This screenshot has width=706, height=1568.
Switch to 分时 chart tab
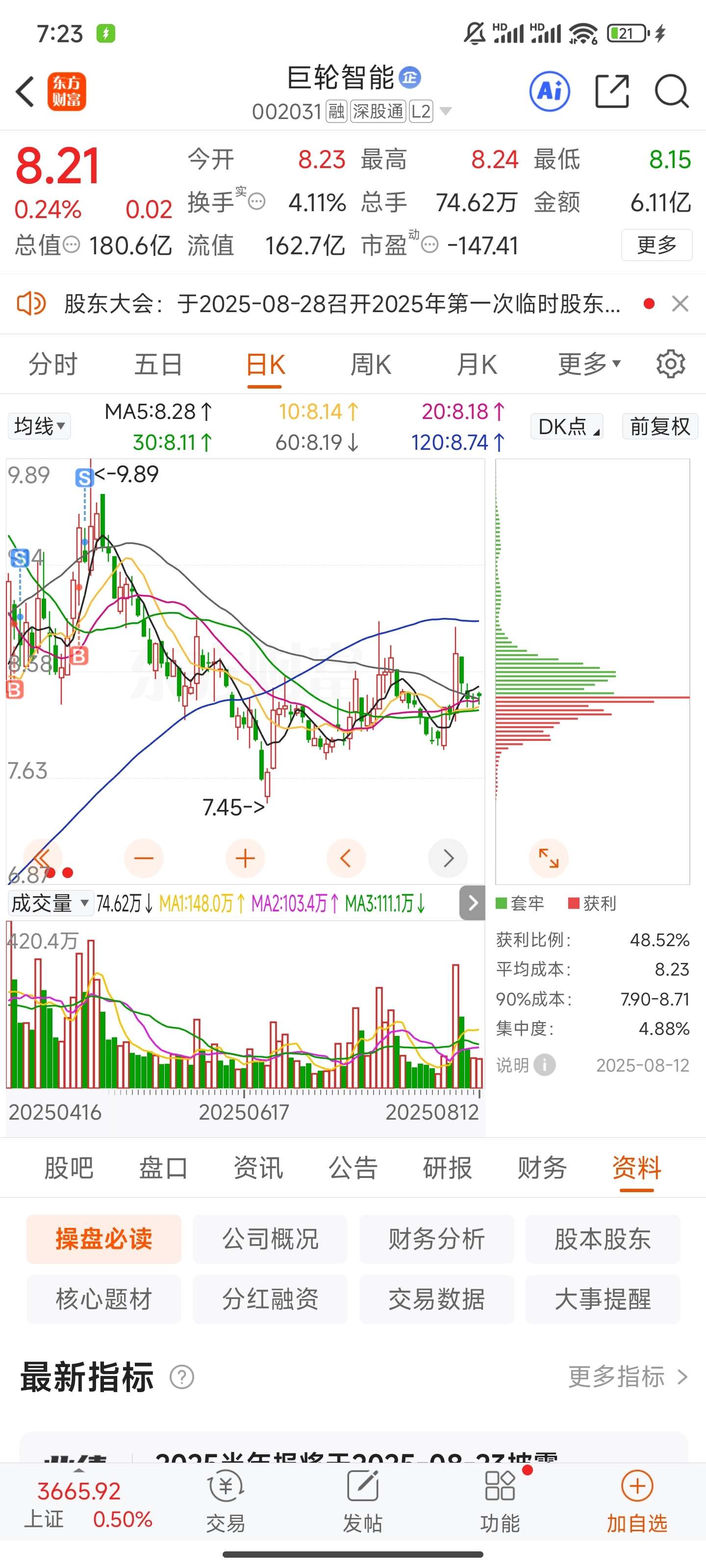click(53, 364)
